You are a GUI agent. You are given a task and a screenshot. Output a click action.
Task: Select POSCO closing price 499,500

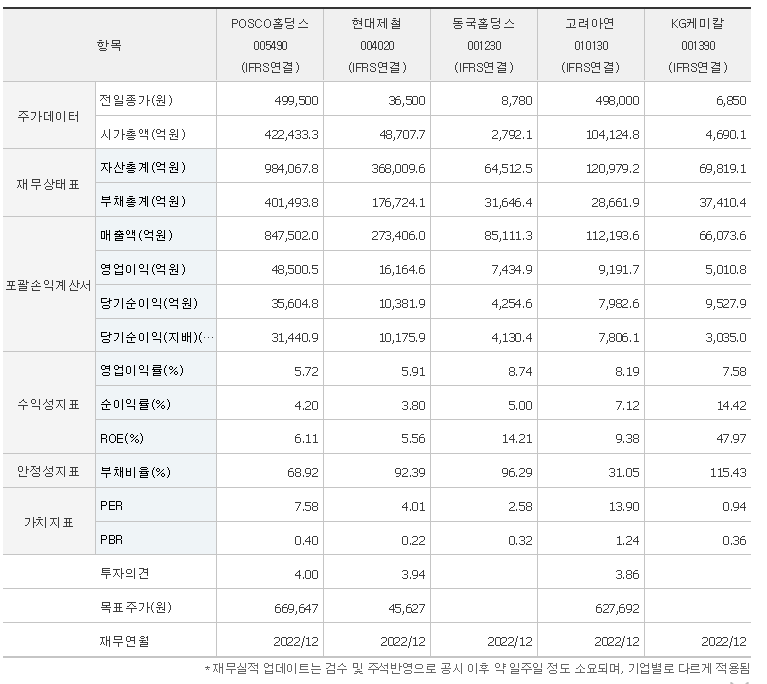(296, 101)
